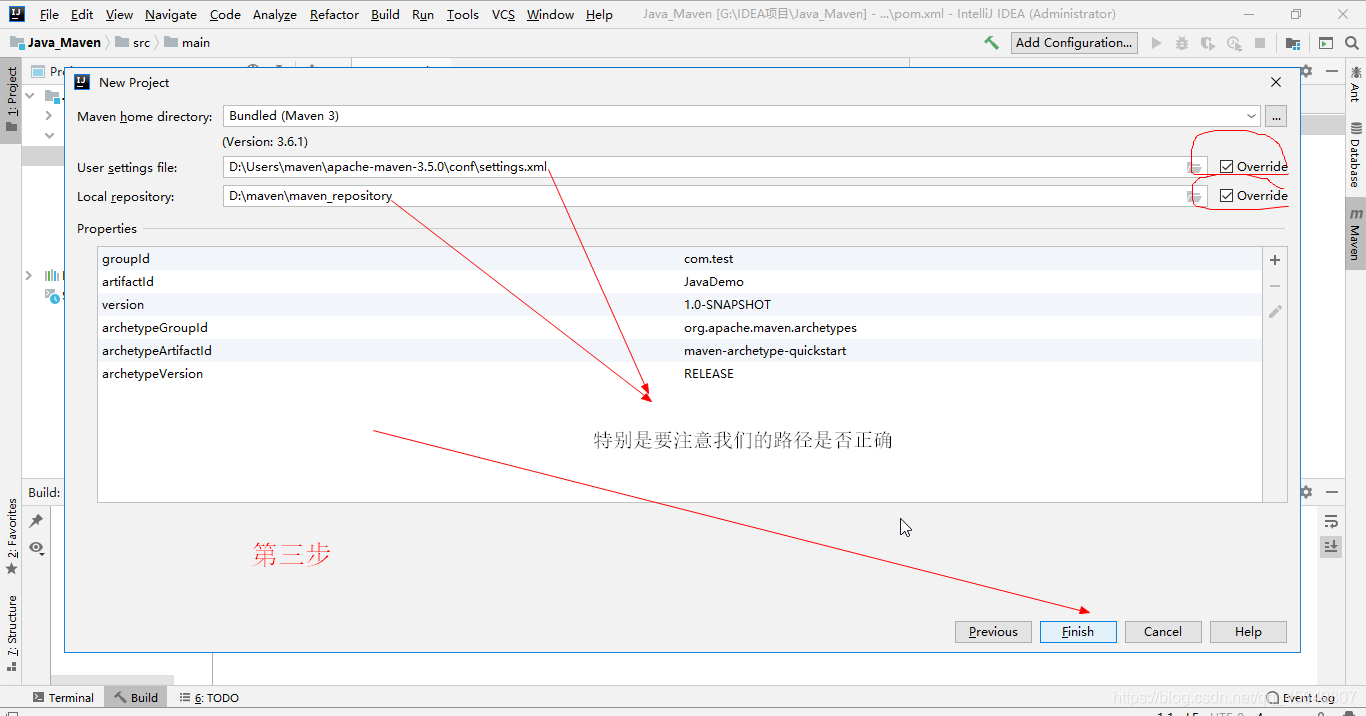Click the green Build Project hammer icon
Image resolution: width=1366 pixels, height=716 pixels.
pyautogui.click(x=991, y=43)
